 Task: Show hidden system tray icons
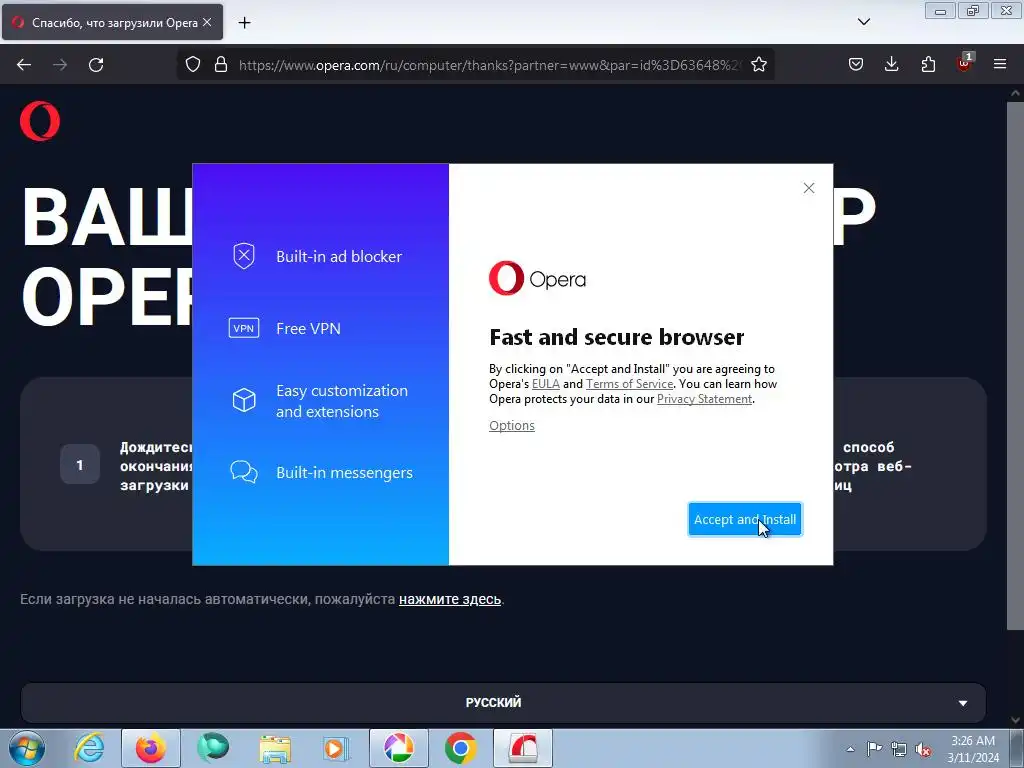pyautogui.click(x=850, y=749)
